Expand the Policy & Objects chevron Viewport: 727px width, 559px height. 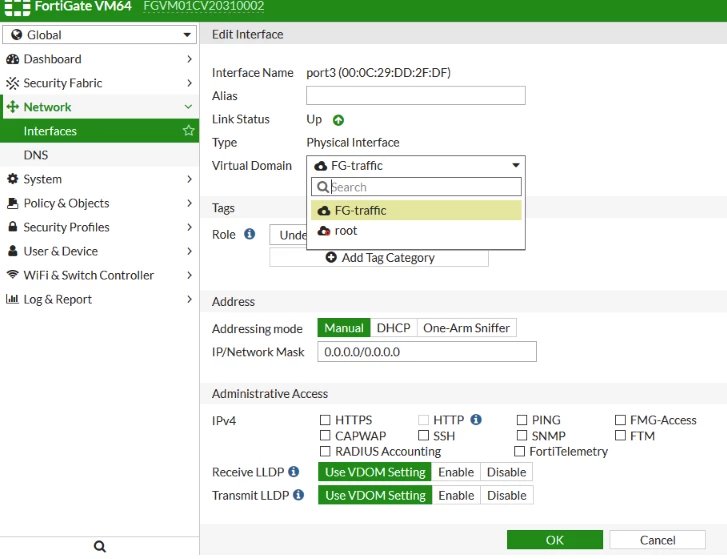(189, 203)
